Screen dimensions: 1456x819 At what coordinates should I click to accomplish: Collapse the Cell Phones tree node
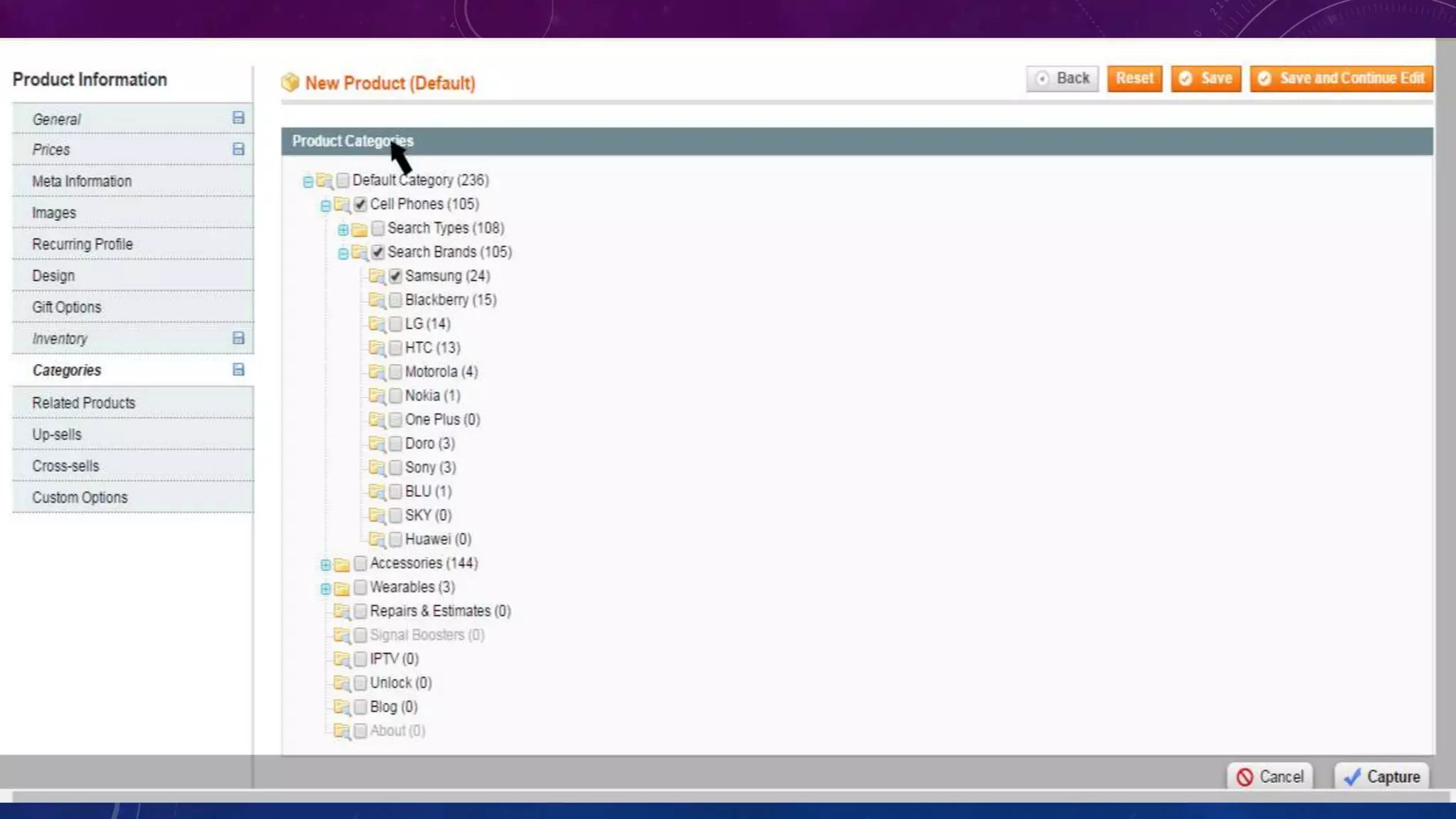(325, 205)
